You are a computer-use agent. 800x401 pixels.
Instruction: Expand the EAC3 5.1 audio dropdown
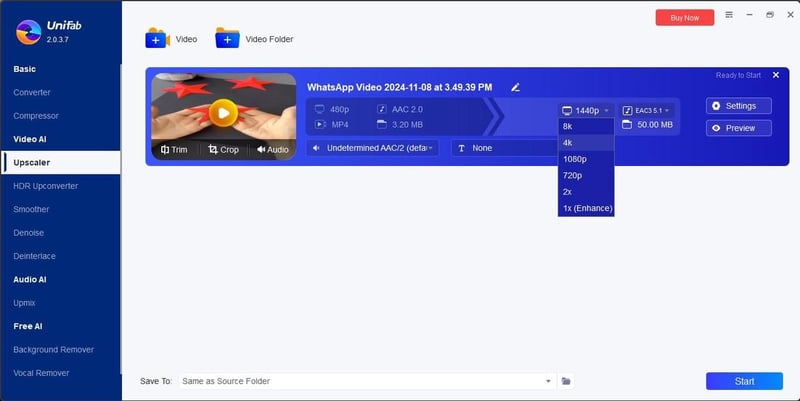pyautogui.click(x=646, y=110)
